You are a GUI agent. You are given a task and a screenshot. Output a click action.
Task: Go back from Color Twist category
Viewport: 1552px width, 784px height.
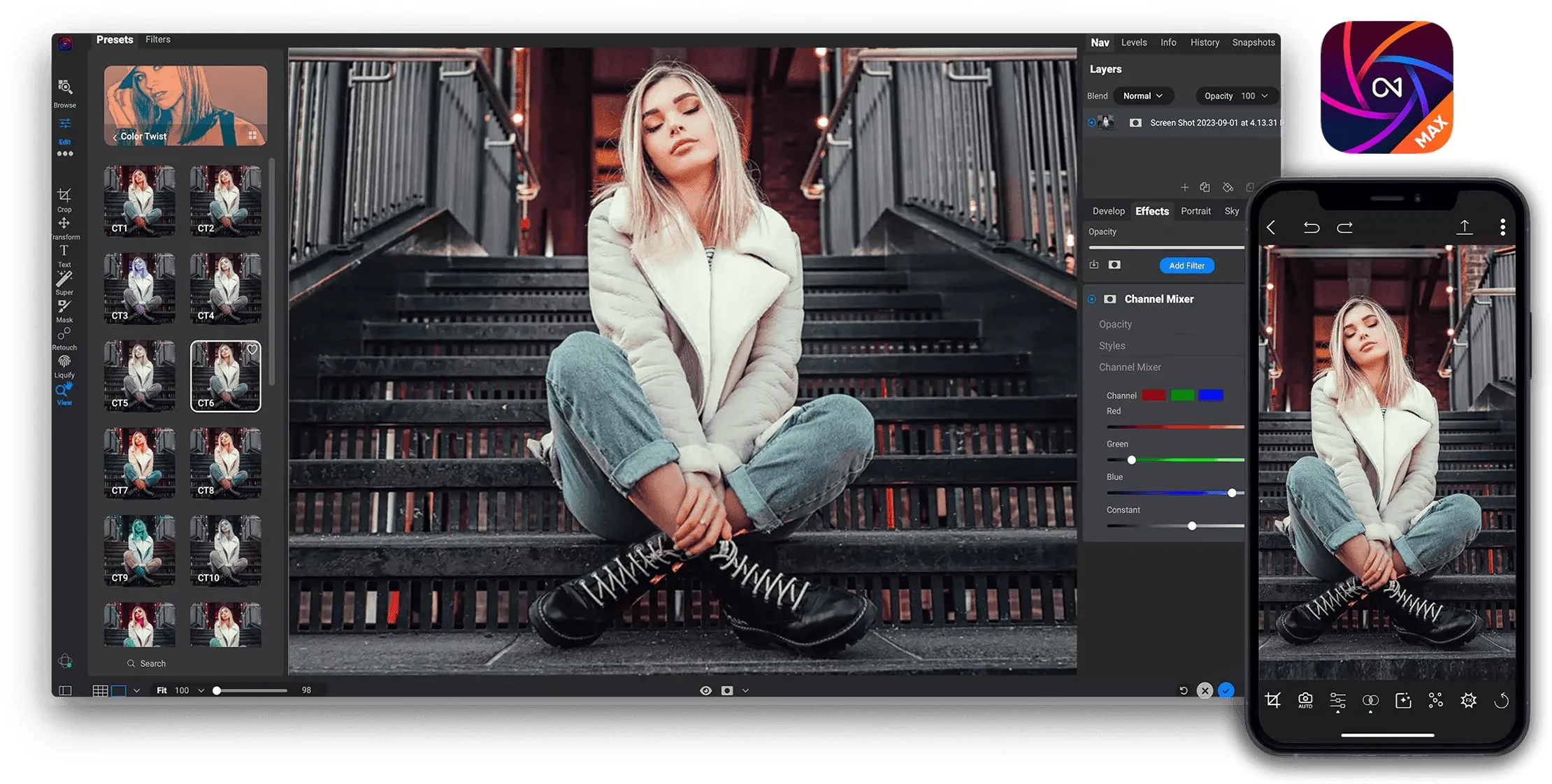pos(115,137)
